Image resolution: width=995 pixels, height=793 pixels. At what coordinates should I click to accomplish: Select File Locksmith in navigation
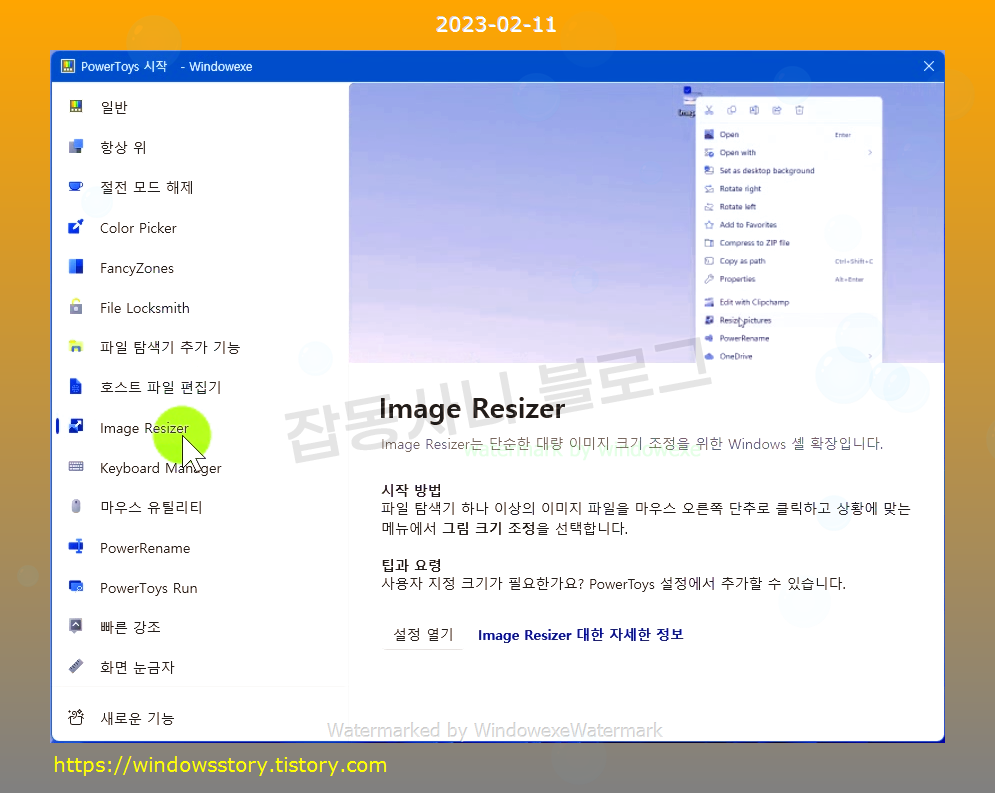click(x=145, y=308)
